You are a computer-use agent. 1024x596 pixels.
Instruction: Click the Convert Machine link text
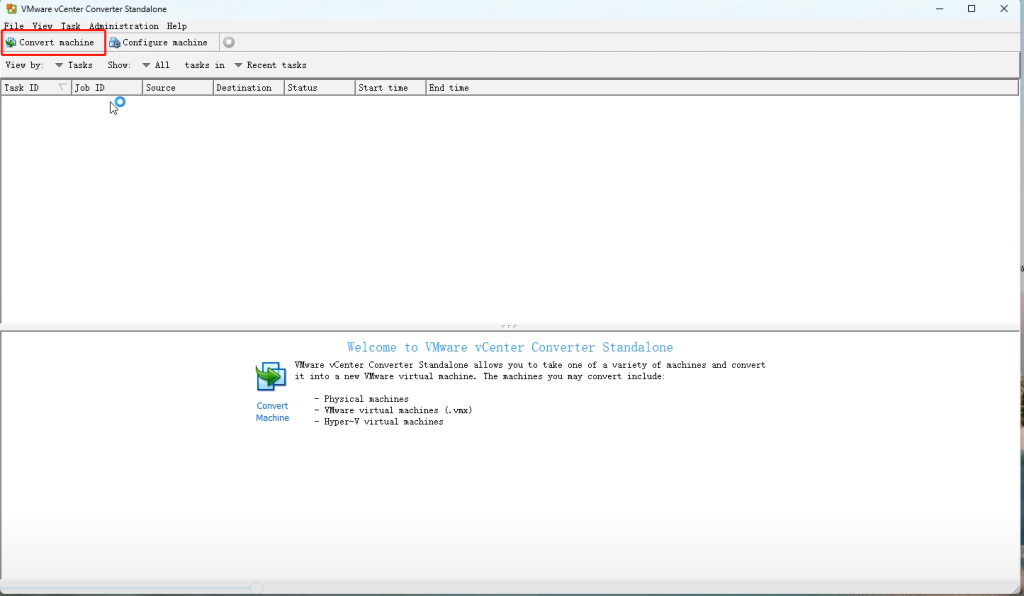click(272, 412)
